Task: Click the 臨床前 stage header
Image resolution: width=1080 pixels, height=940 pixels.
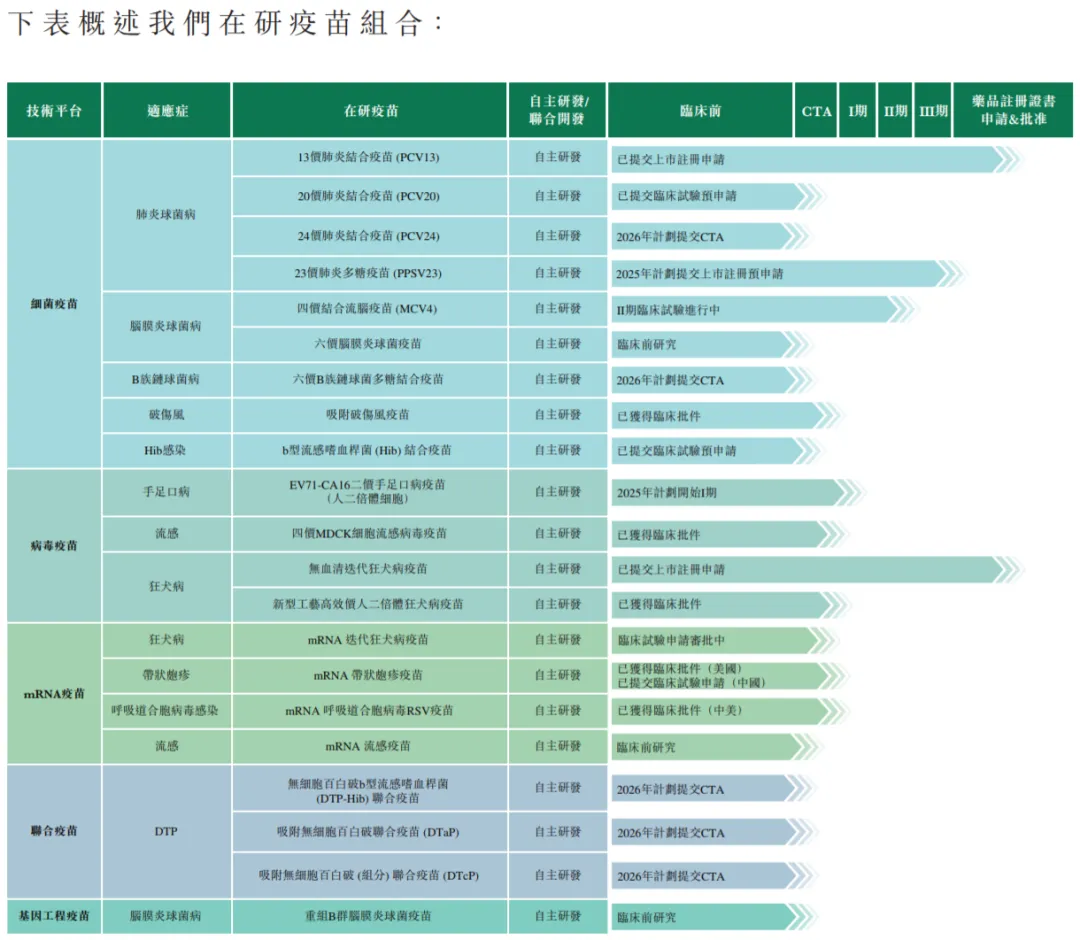Action: pyautogui.click(x=700, y=111)
